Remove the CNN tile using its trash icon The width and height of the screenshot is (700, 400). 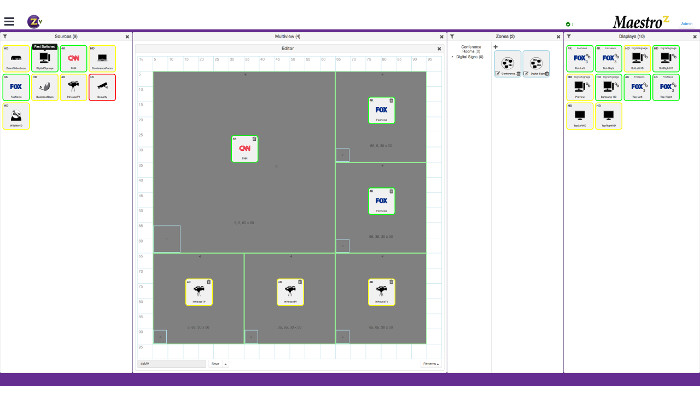pos(254,139)
